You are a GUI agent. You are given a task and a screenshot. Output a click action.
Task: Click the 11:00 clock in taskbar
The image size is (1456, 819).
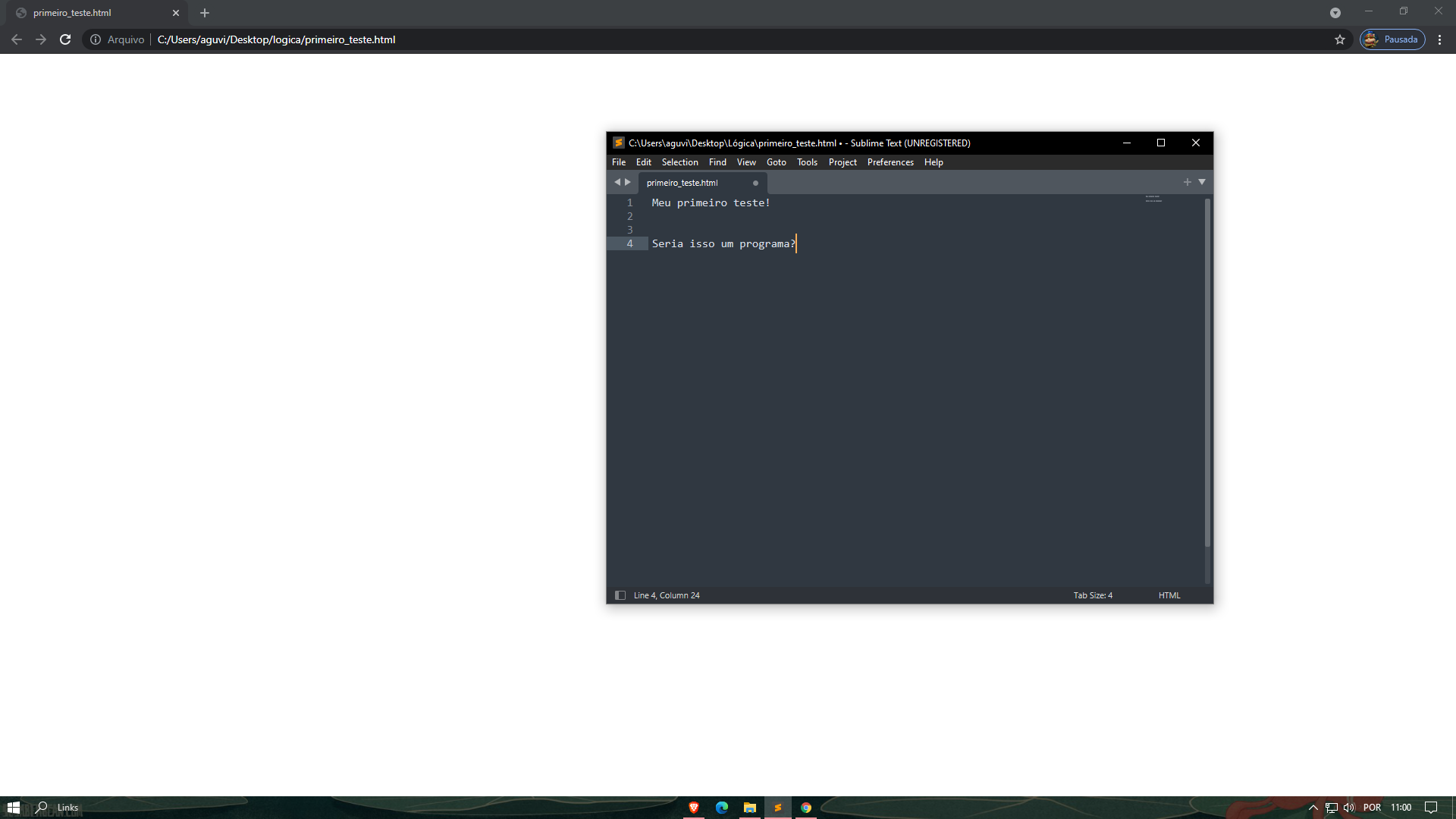[1401, 808]
